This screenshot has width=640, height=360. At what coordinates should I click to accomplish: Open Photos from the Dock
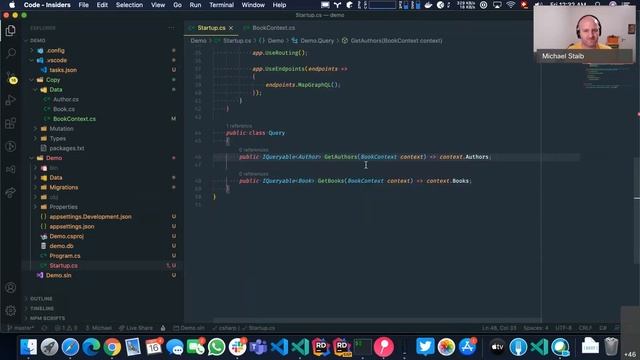[446, 347]
